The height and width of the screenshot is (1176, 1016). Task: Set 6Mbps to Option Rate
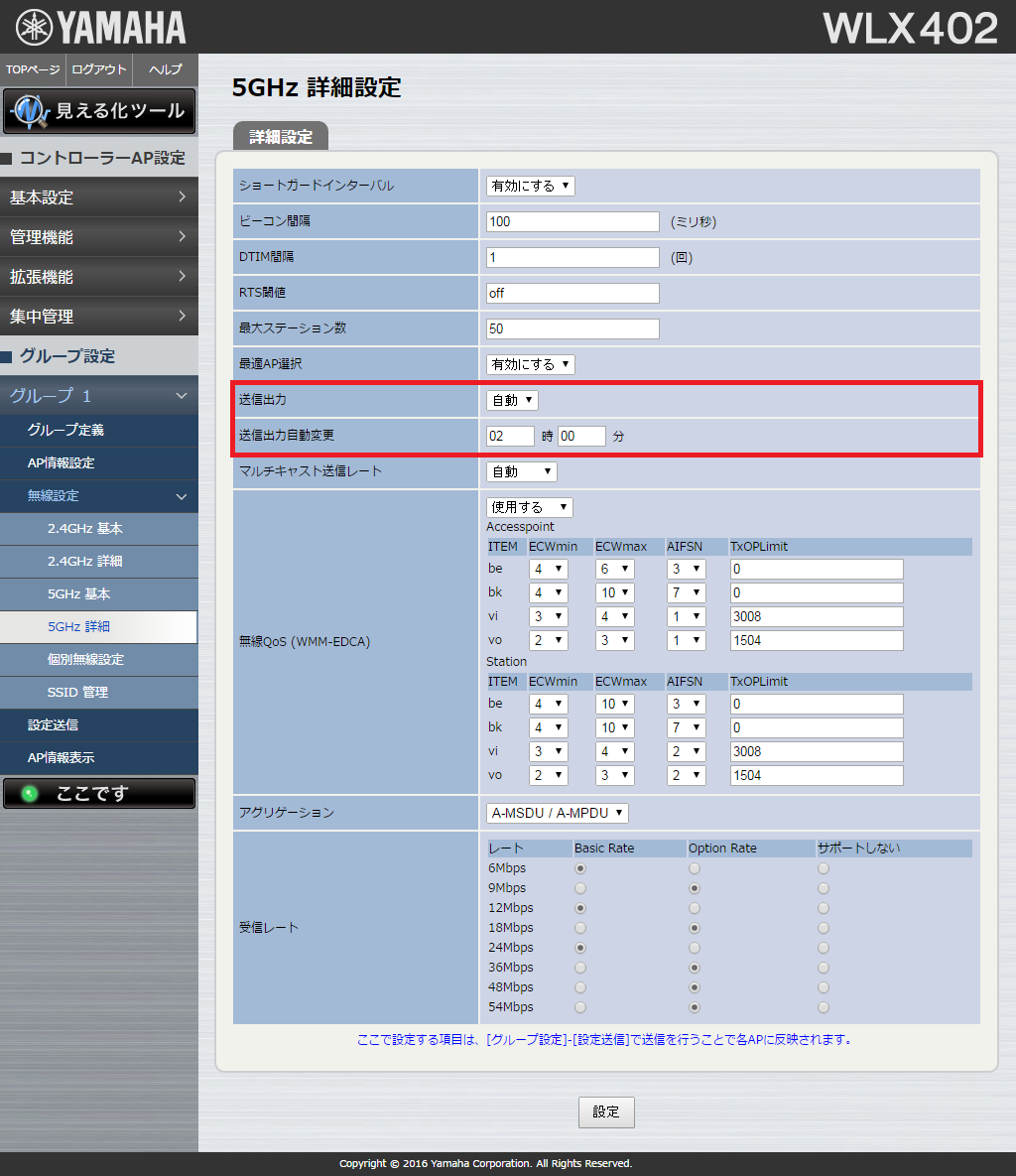pyautogui.click(x=695, y=868)
